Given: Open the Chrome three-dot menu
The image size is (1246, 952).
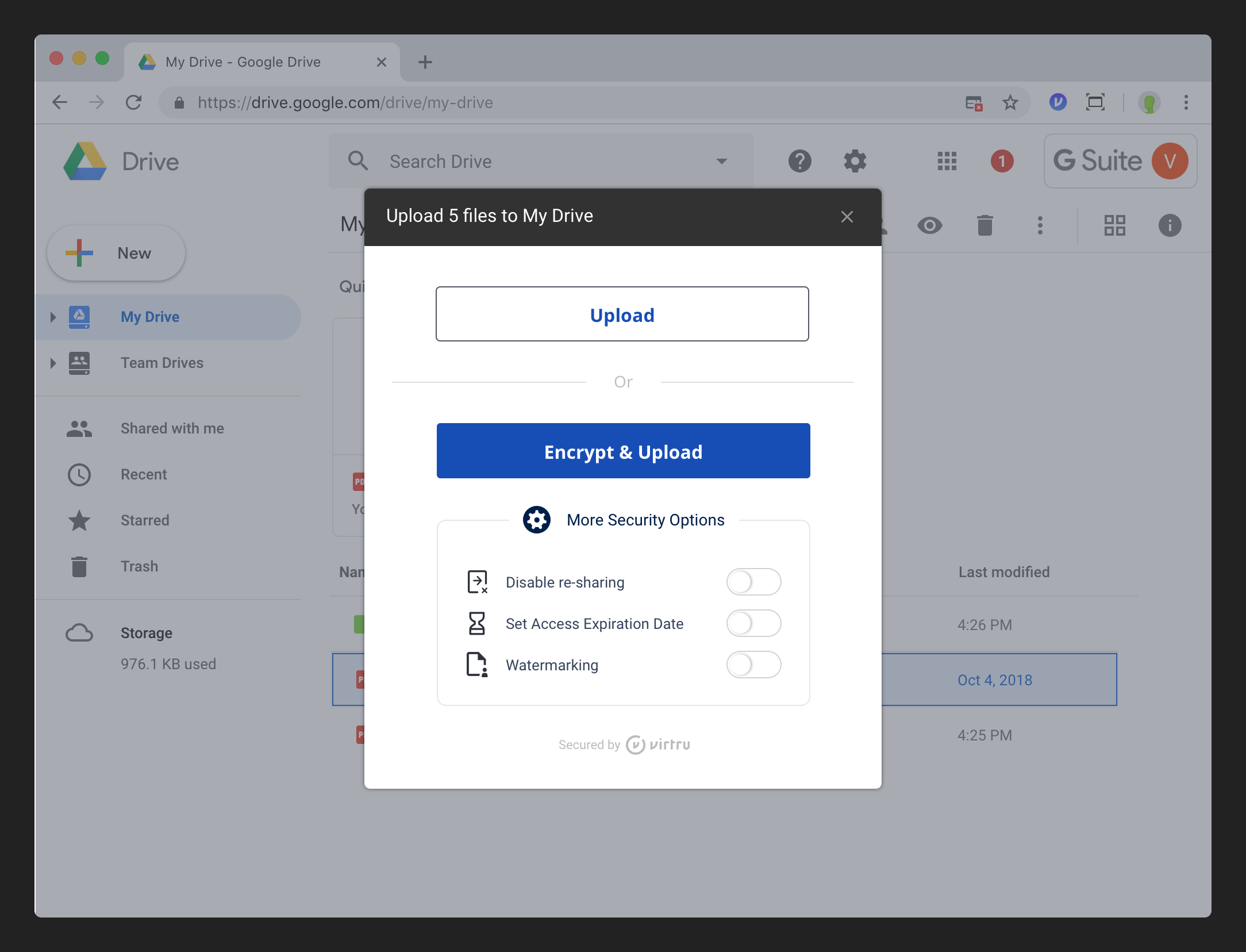Looking at the screenshot, I should 1186,103.
